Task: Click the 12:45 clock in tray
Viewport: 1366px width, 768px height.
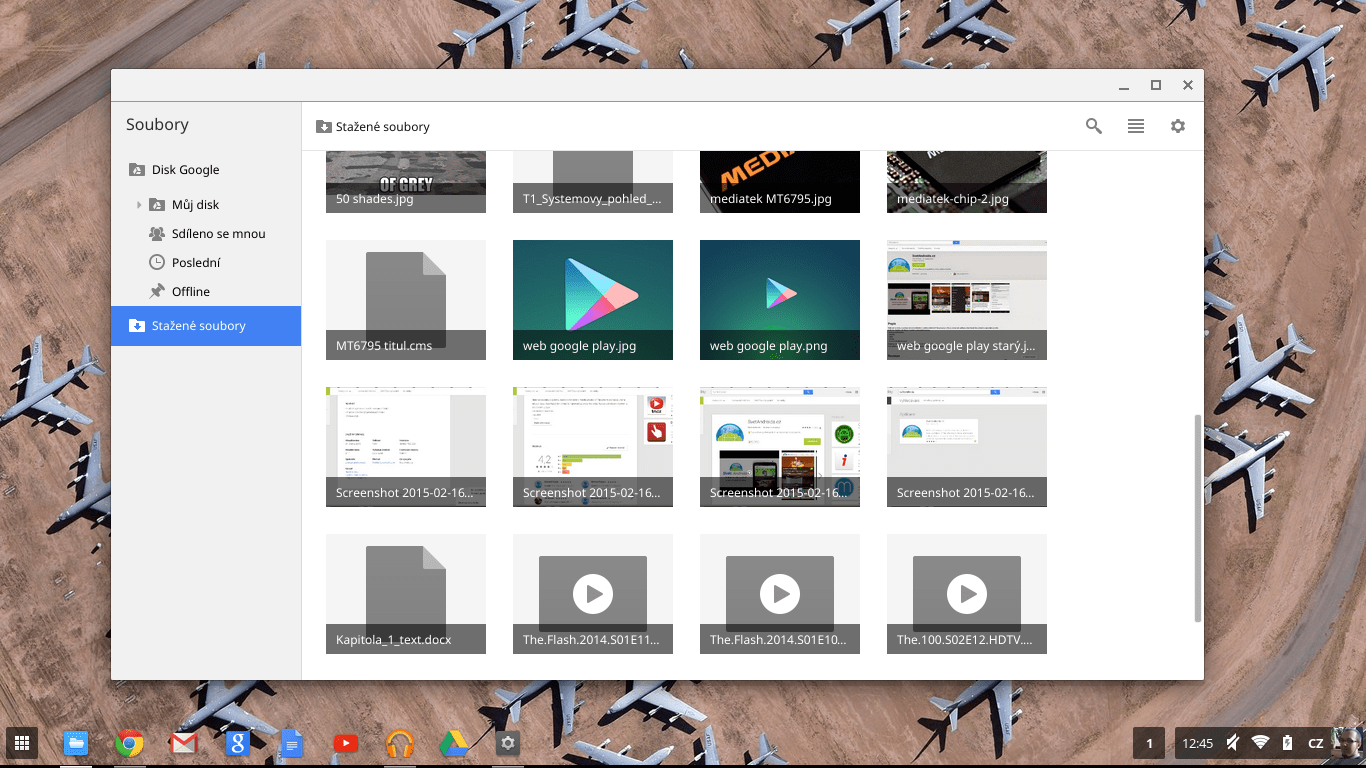Action: click(1197, 743)
